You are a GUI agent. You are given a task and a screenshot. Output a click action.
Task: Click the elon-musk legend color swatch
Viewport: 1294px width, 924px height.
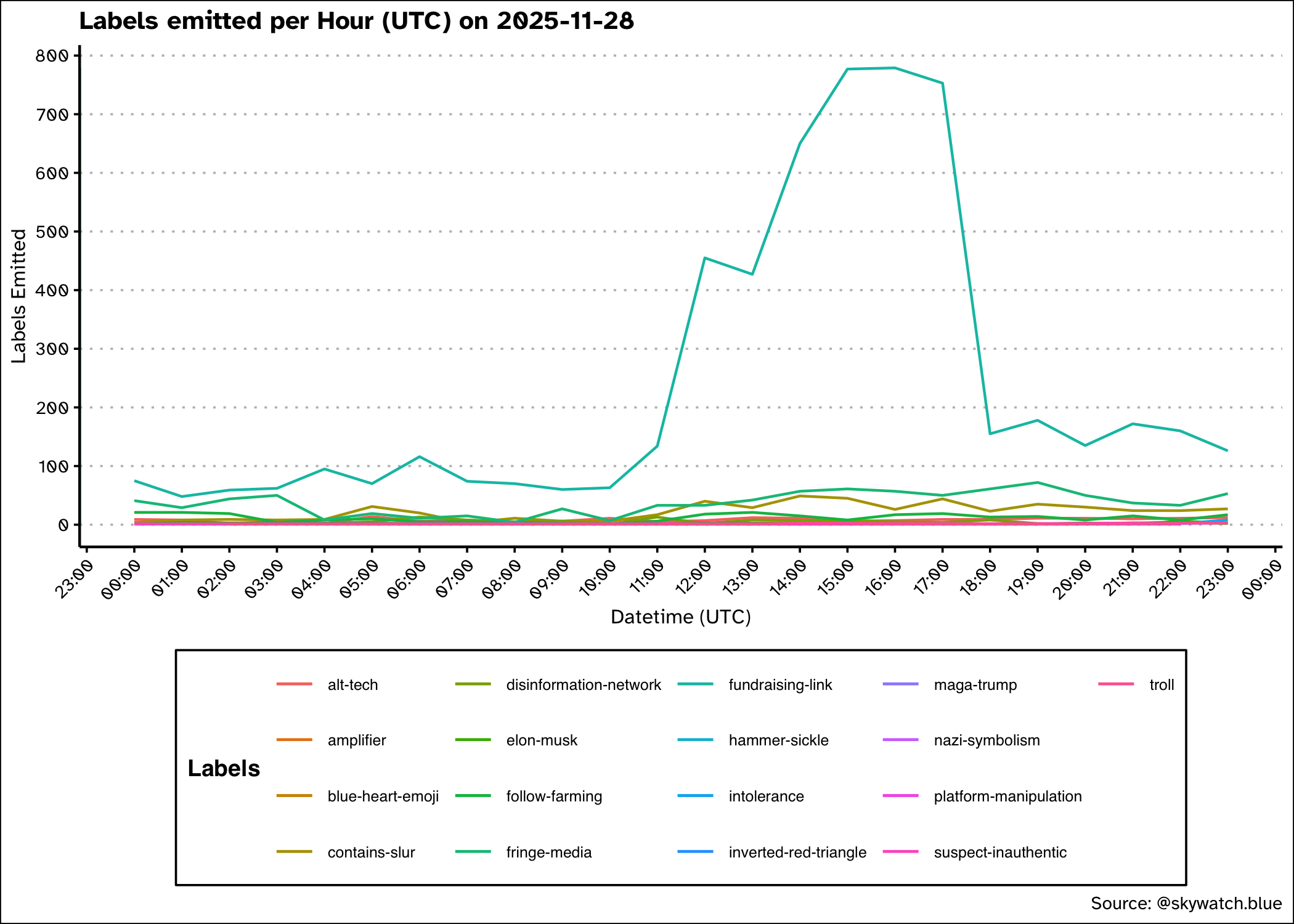[473, 740]
